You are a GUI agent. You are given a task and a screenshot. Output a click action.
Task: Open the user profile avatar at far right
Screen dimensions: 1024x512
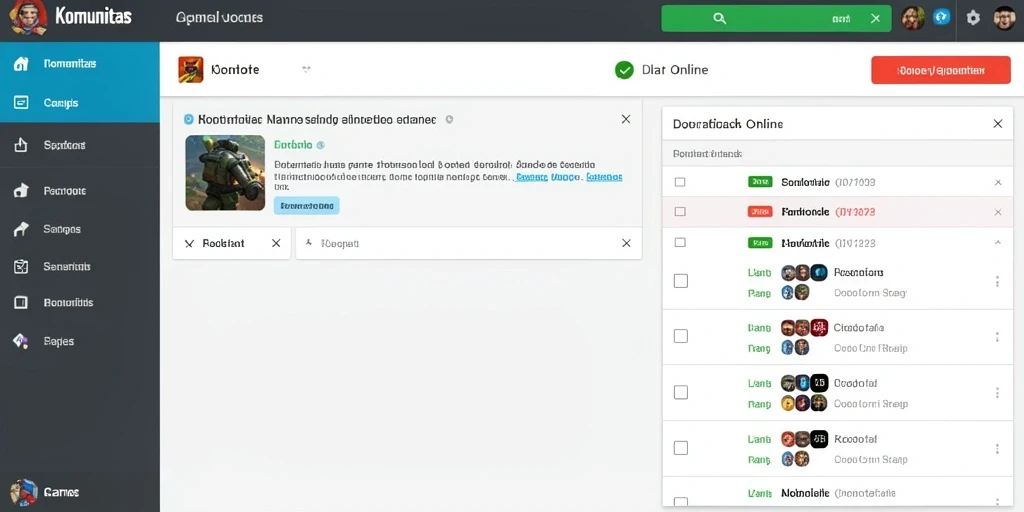click(1004, 18)
